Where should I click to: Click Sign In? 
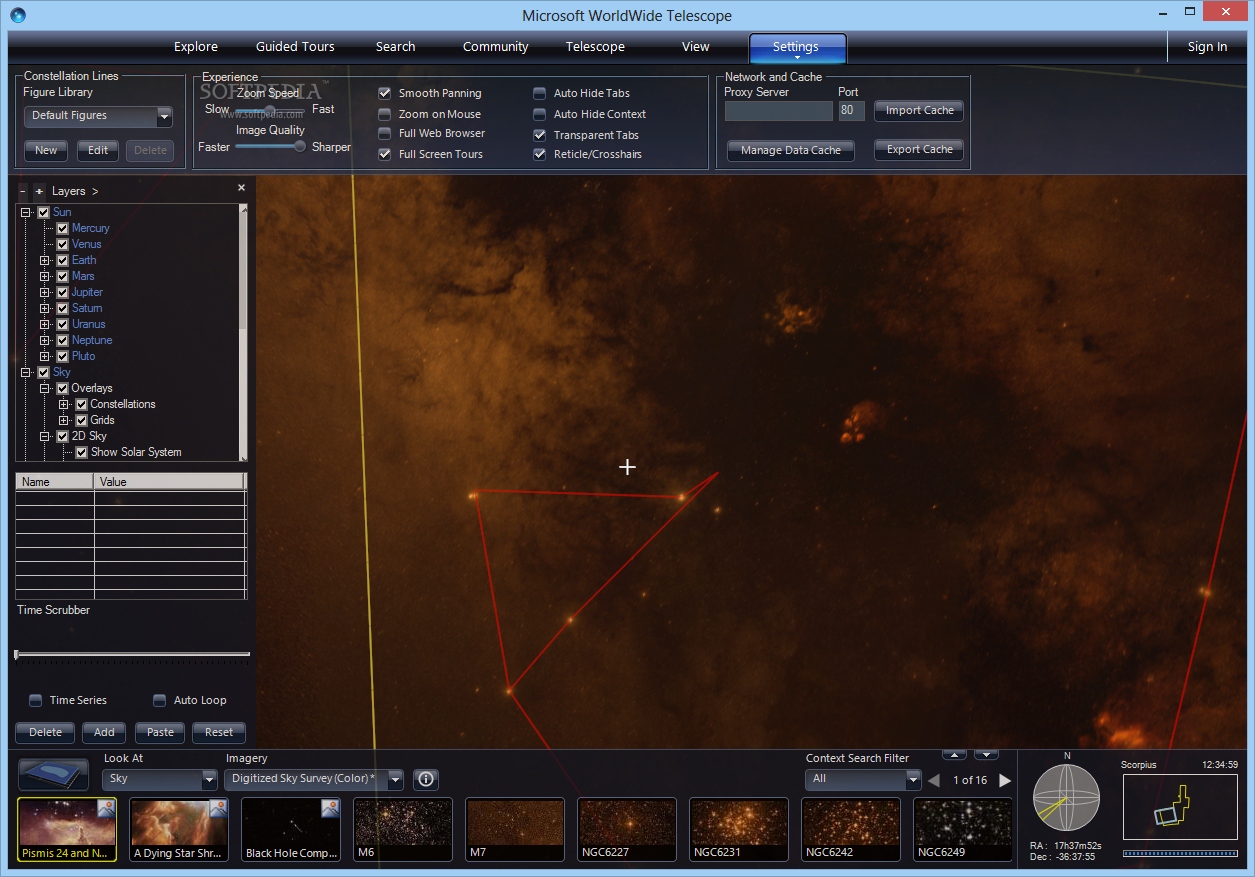point(1207,47)
